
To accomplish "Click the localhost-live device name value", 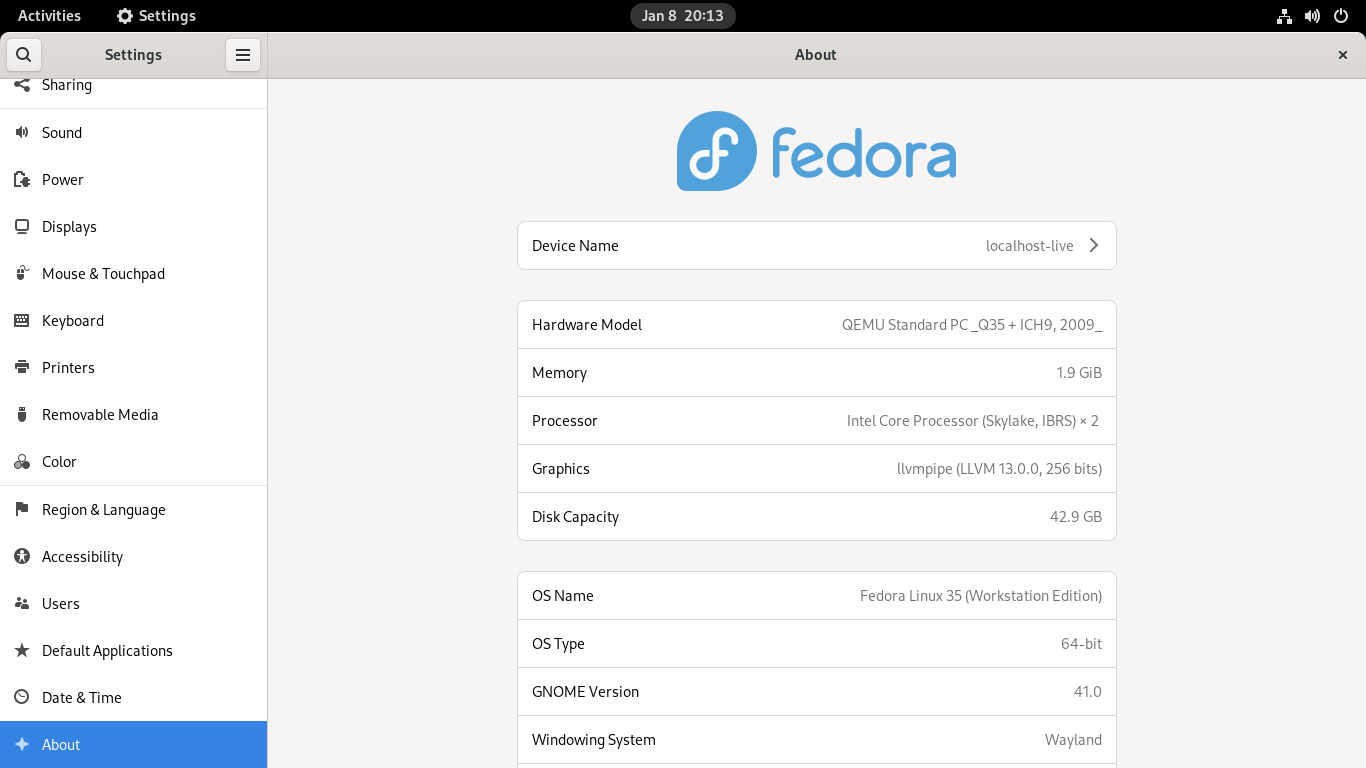I will [x=1029, y=246].
